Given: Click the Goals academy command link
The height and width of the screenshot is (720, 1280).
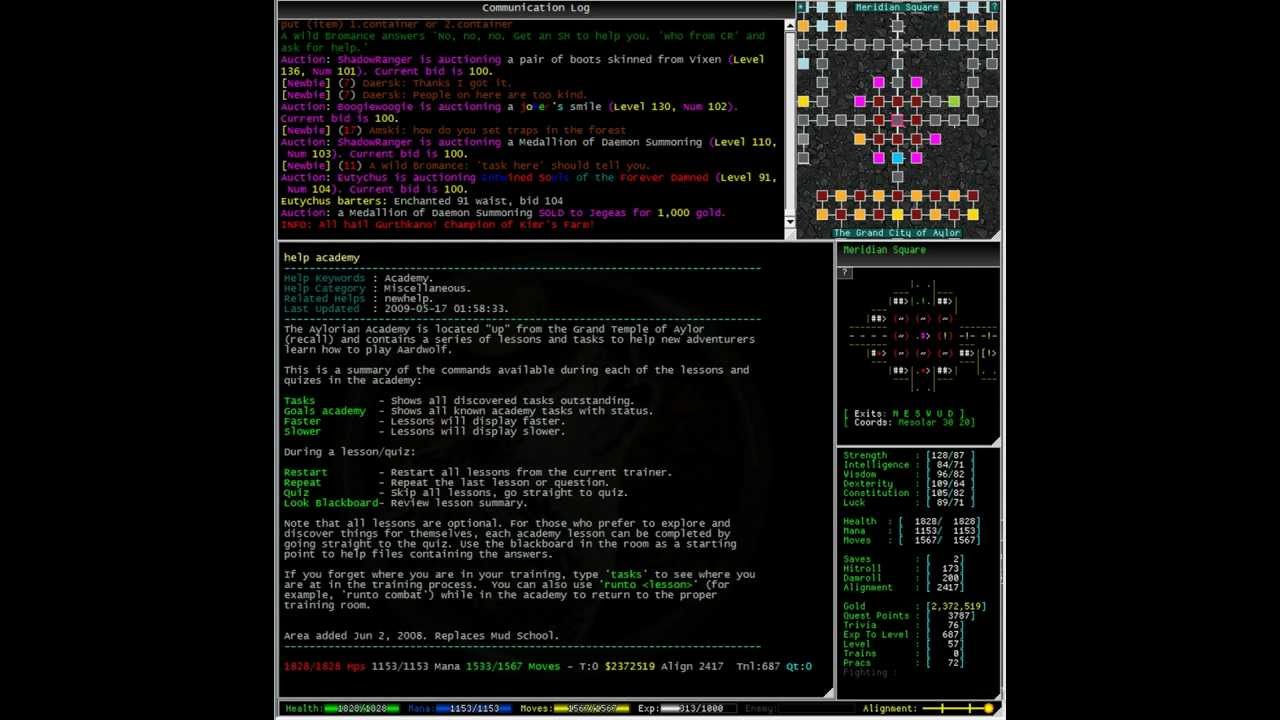Looking at the screenshot, I should [x=324, y=411].
